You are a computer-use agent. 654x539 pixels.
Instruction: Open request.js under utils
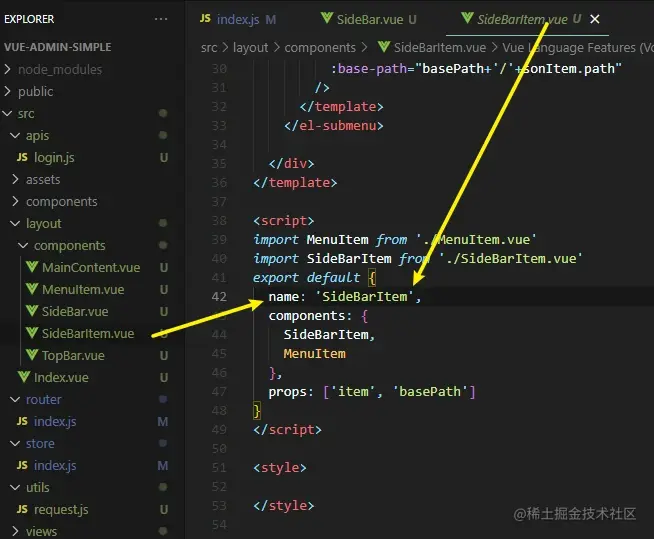pyautogui.click(x=61, y=510)
